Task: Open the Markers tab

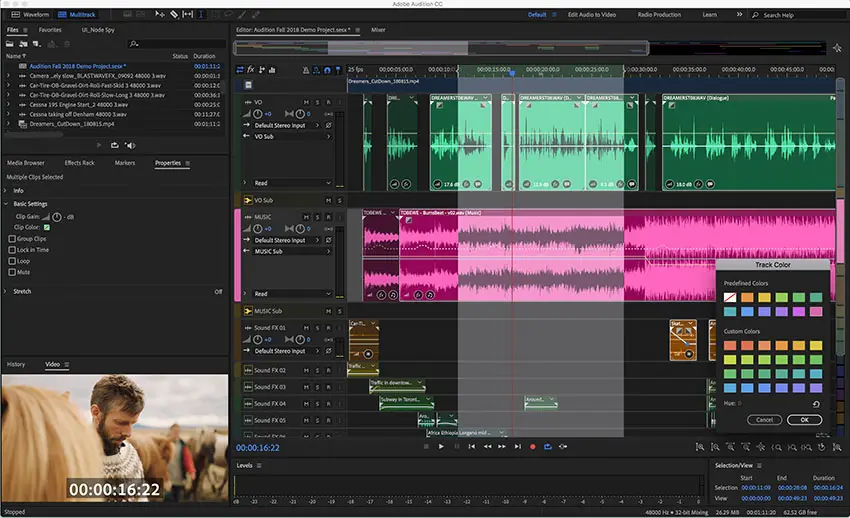Action: click(125, 163)
